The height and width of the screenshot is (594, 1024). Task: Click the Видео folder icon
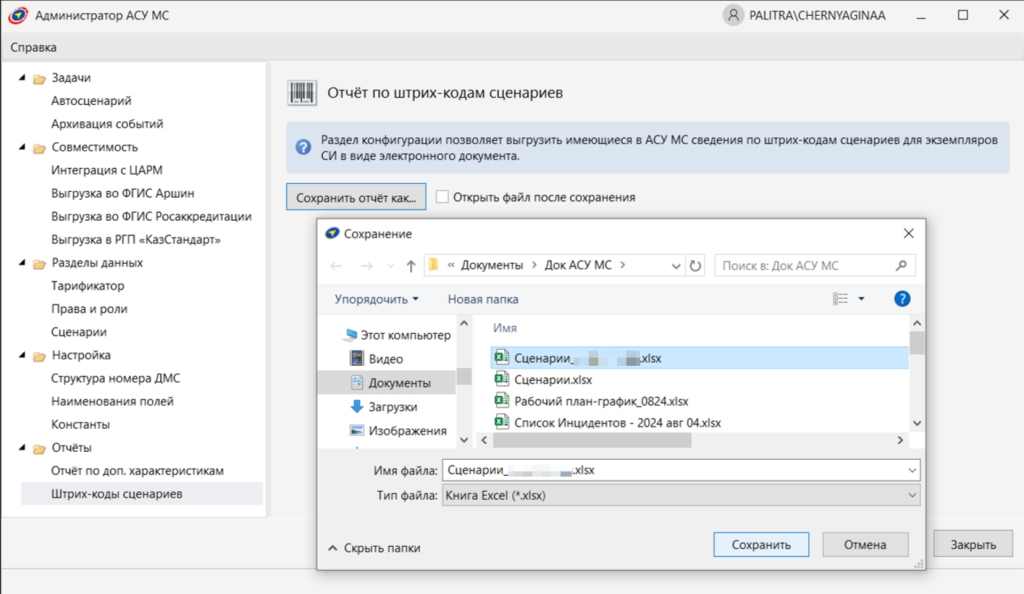click(x=357, y=358)
